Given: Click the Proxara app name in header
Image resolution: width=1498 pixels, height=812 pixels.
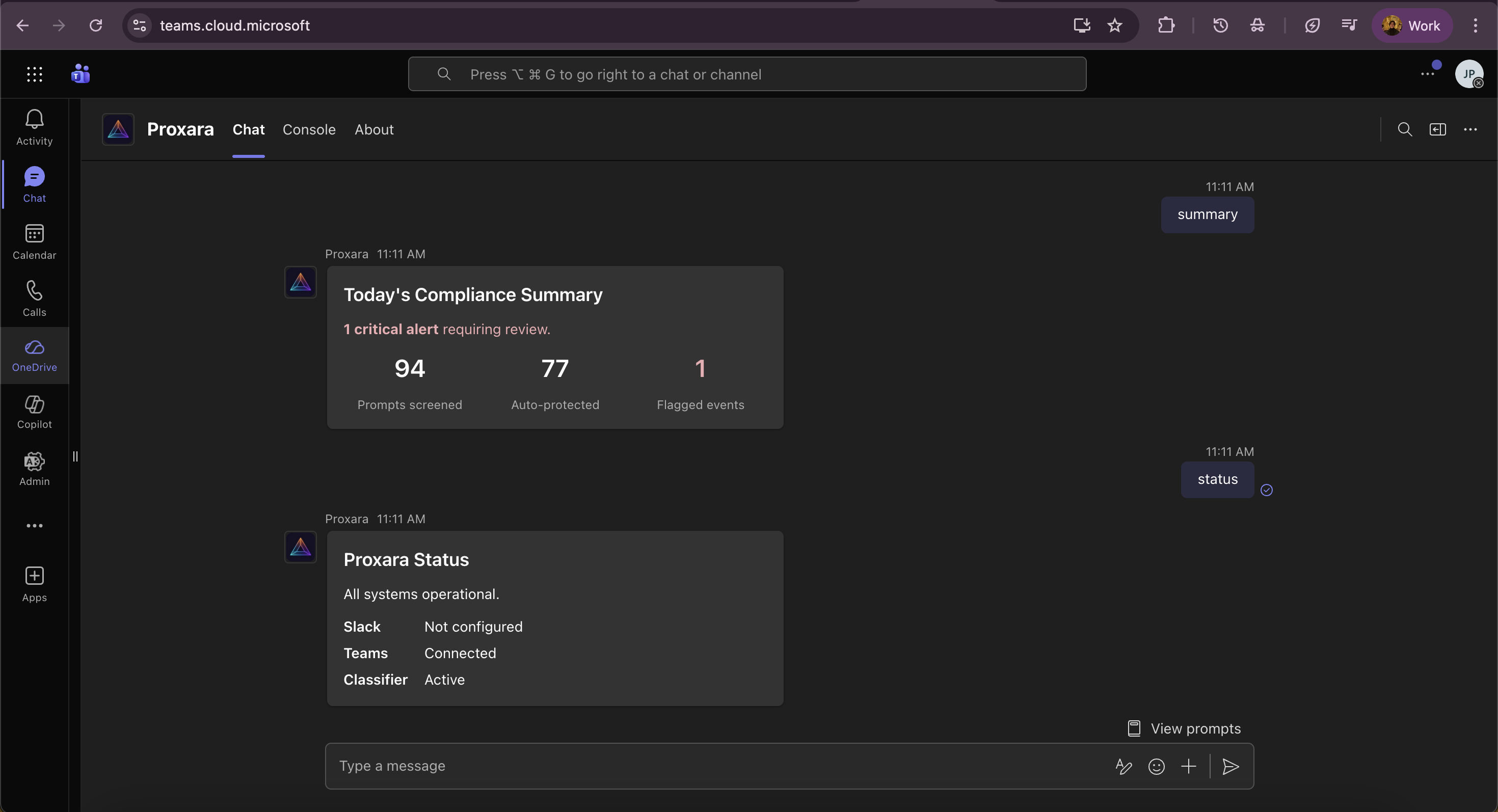Looking at the screenshot, I should 180,129.
